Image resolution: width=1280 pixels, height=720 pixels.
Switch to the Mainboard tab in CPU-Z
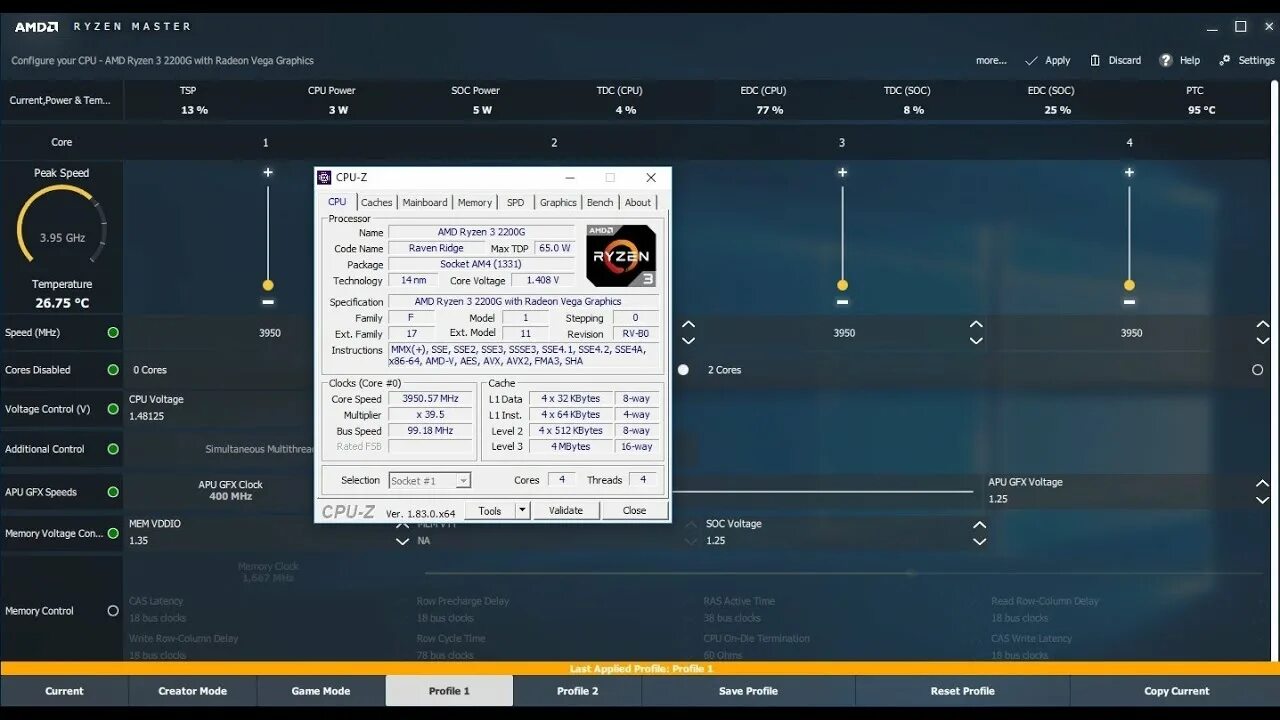(425, 202)
